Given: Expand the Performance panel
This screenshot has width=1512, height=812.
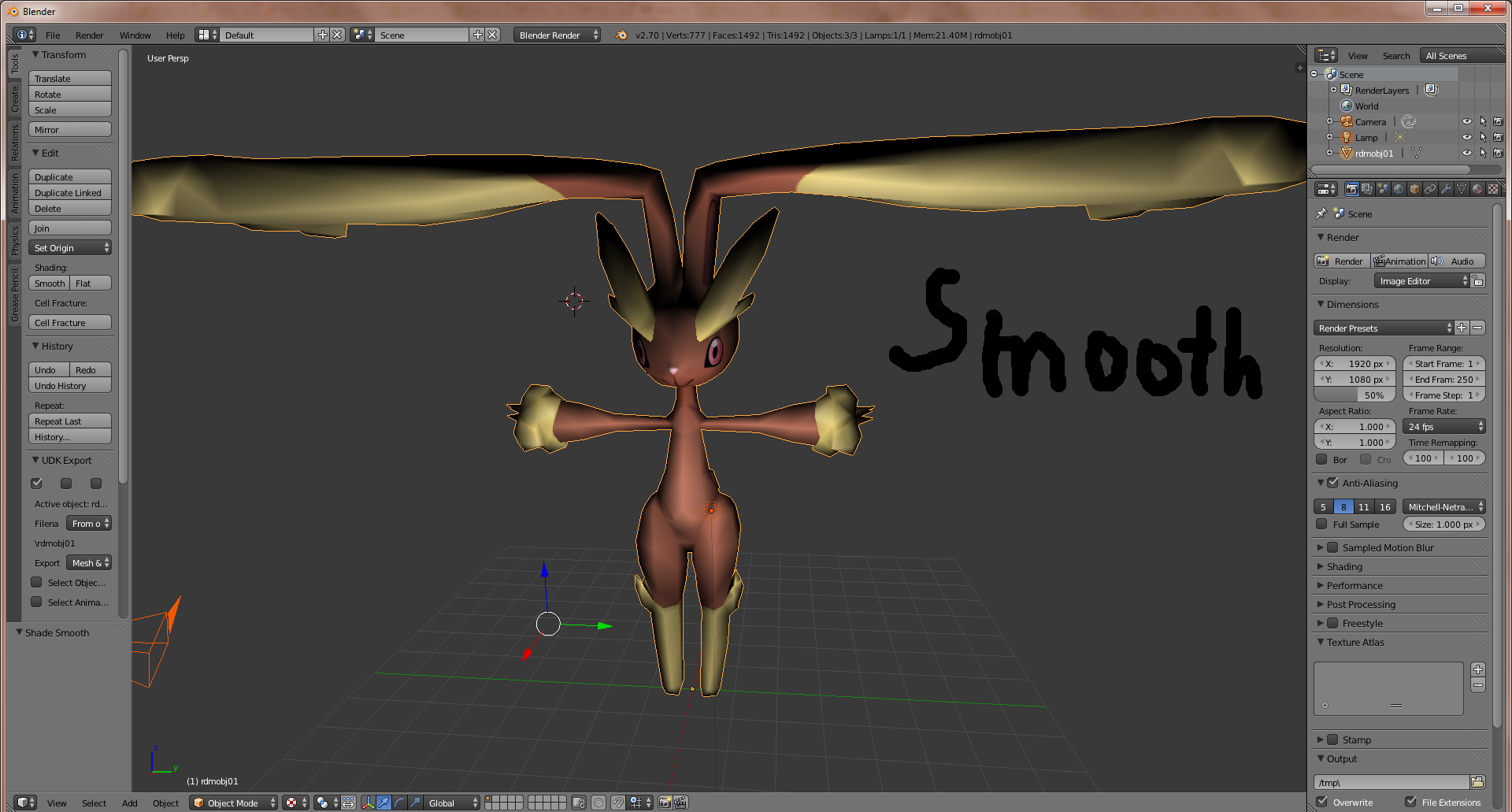Looking at the screenshot, I should 1354,585.
